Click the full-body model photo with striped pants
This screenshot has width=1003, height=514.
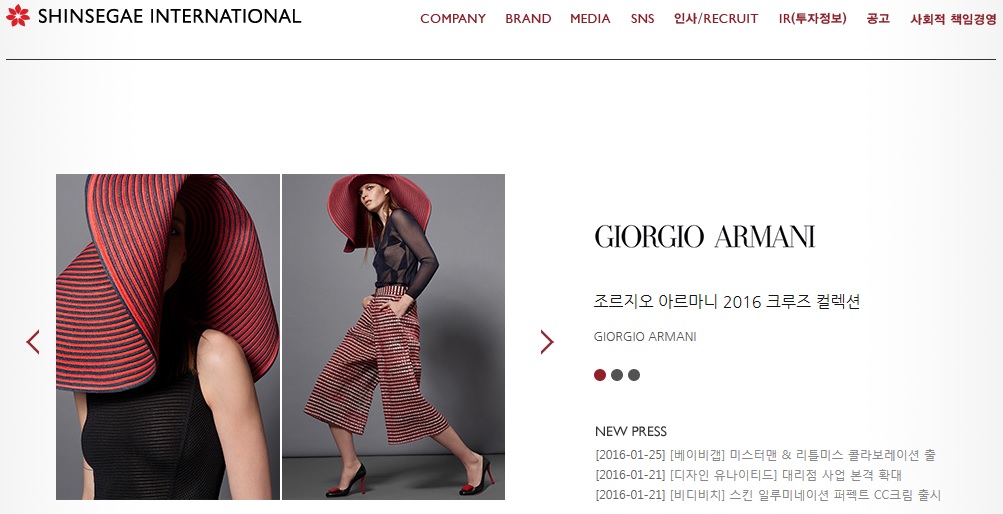point(393,337)
